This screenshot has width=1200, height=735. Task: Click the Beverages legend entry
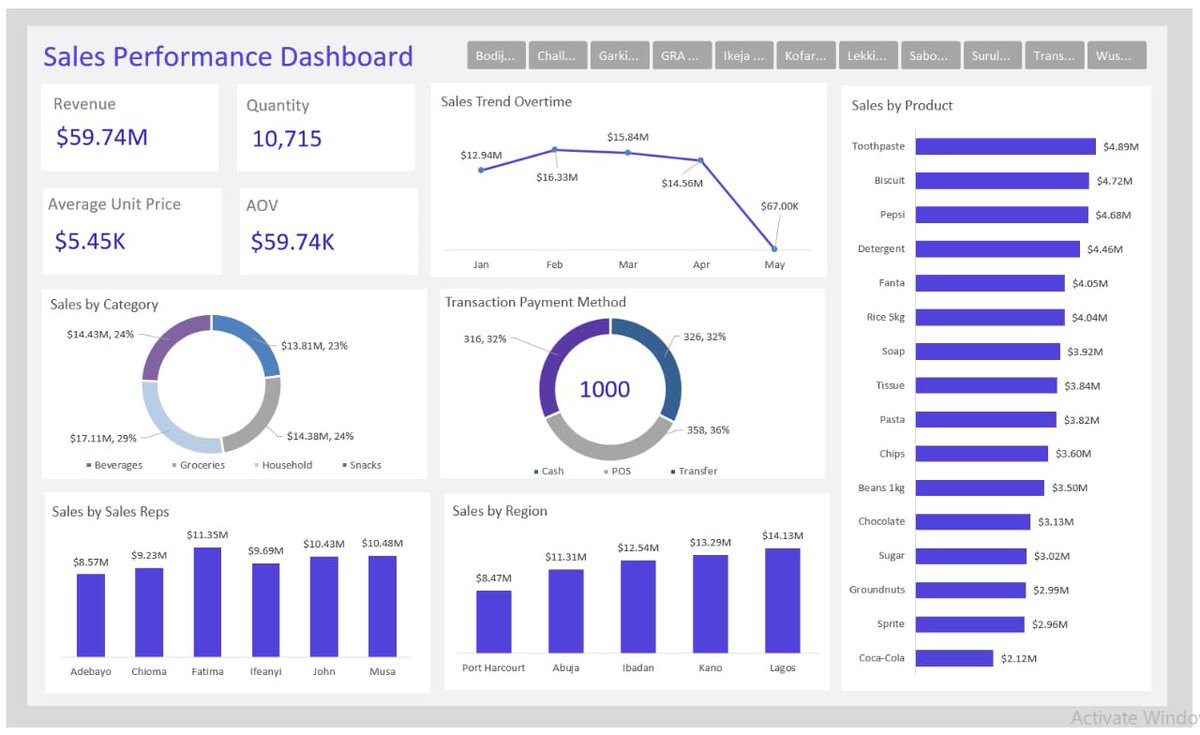tap(115, 465)
